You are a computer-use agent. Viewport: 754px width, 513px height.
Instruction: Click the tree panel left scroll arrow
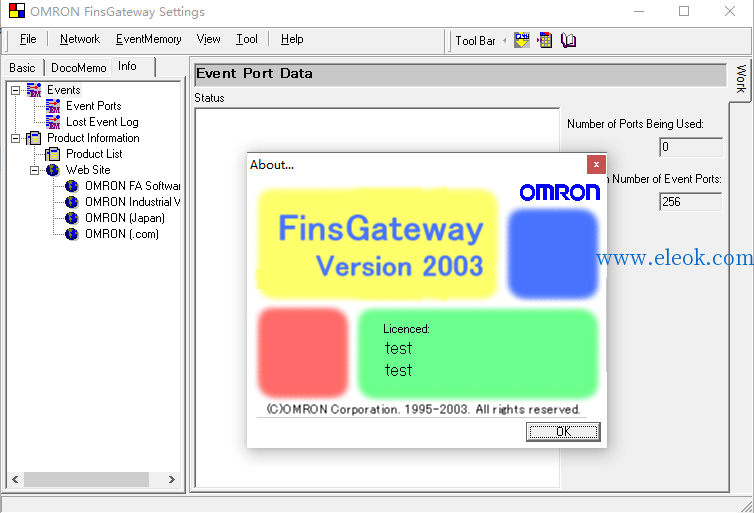pyautogui.click(x=15, y=479)
